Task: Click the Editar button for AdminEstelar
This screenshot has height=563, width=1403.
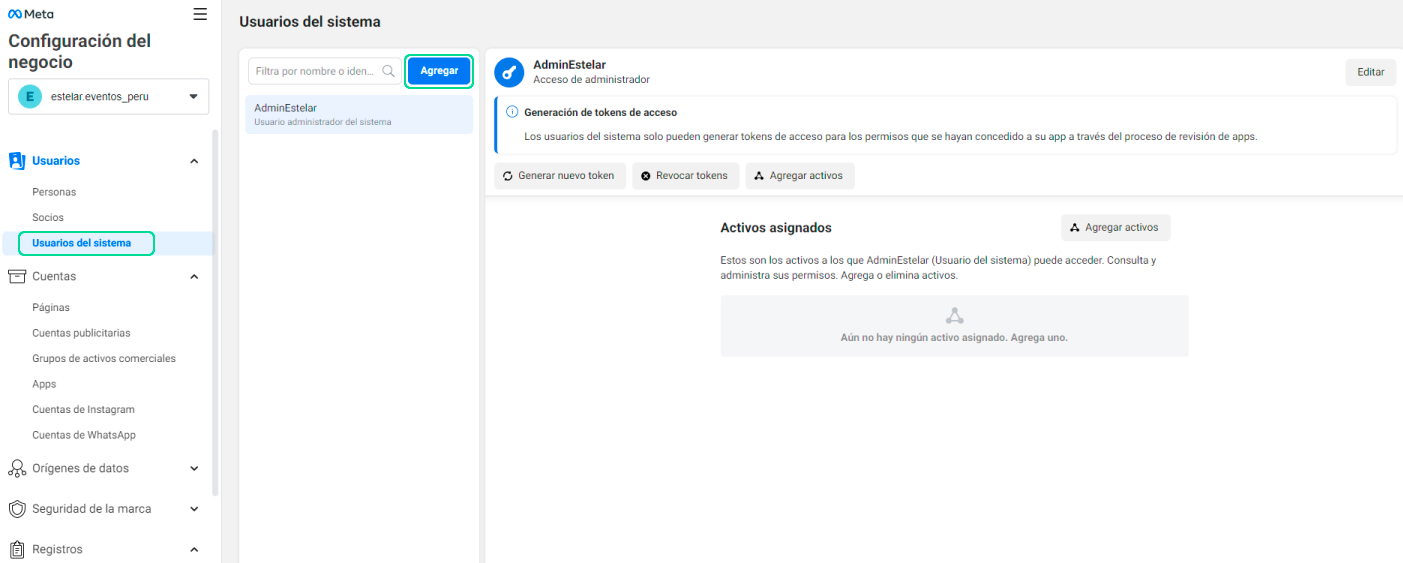Action: pos(1370,72)
